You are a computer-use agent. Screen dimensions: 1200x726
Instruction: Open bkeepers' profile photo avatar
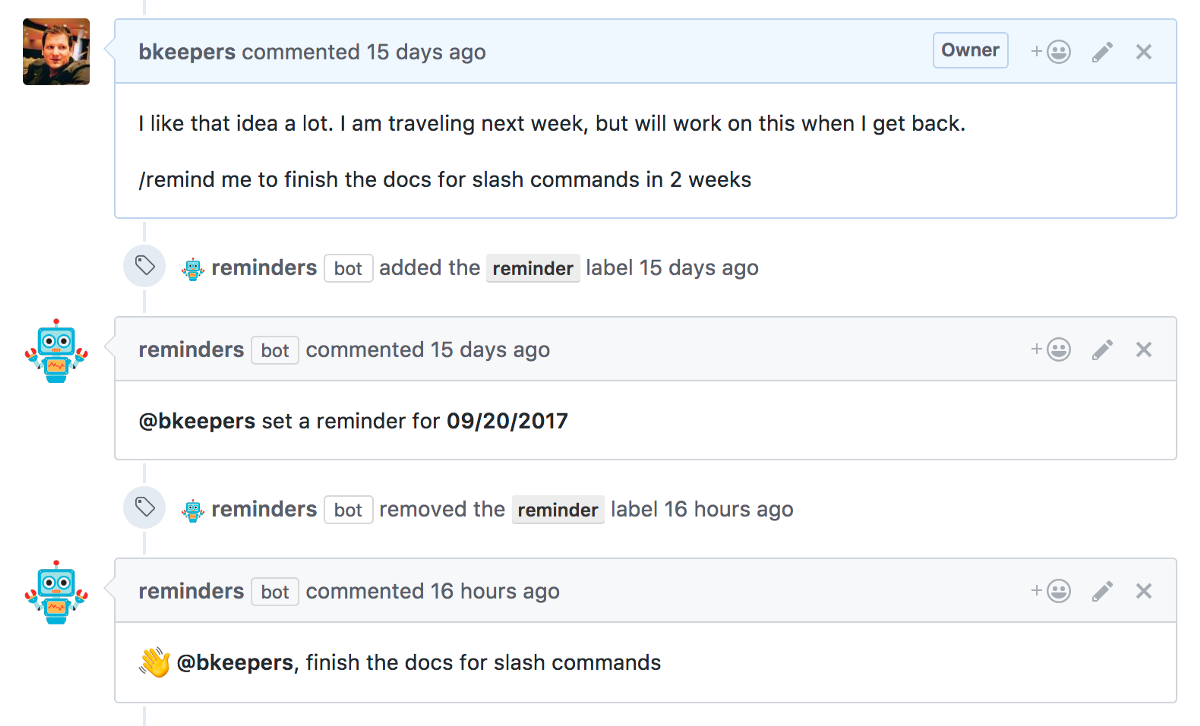coord(56,52)
